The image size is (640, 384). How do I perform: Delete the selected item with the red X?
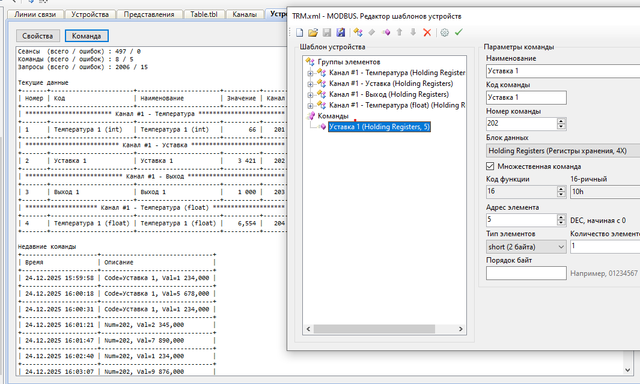[427, 32]
